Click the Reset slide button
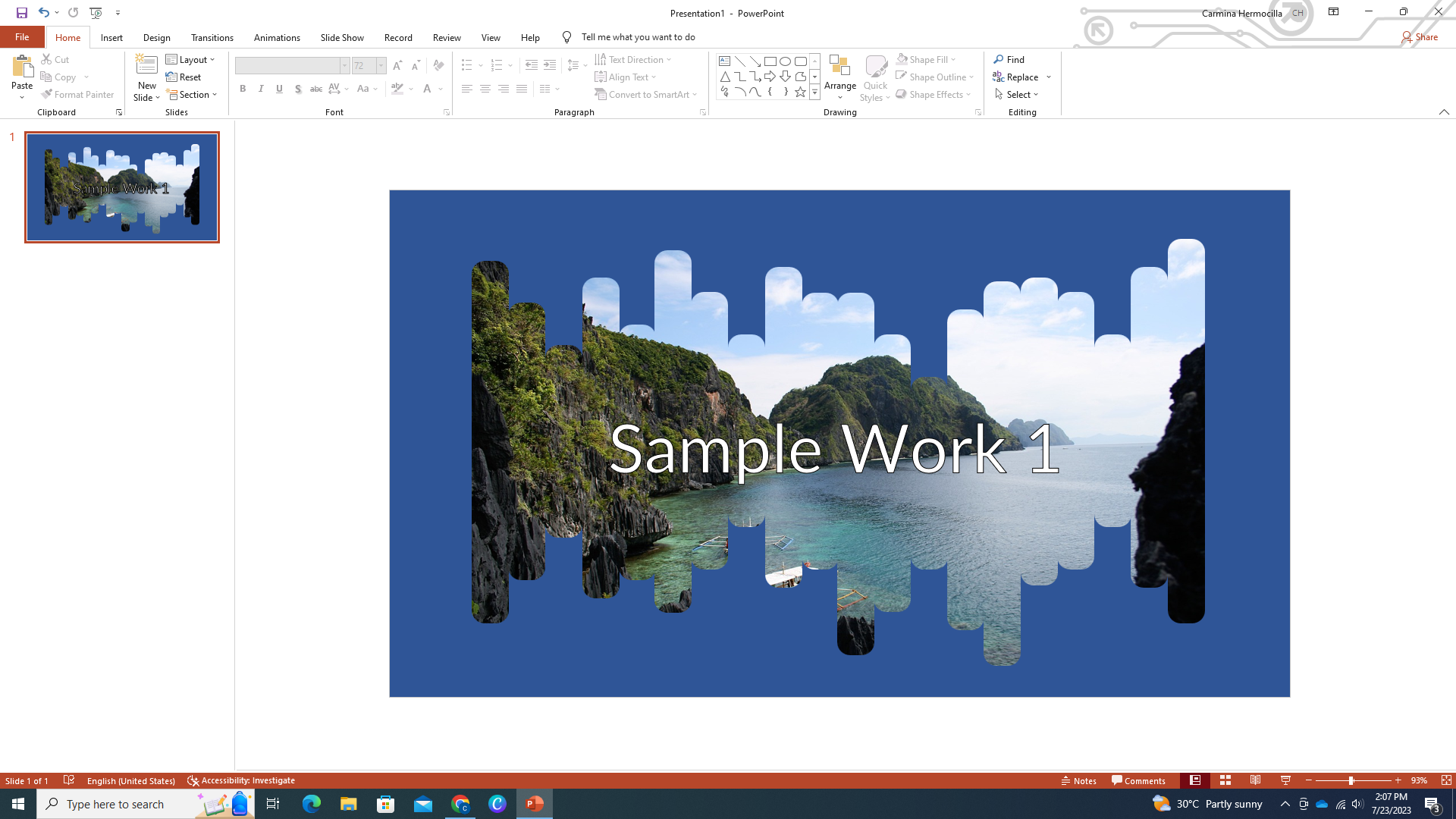 pyautogui.click(x=184, y=77)
